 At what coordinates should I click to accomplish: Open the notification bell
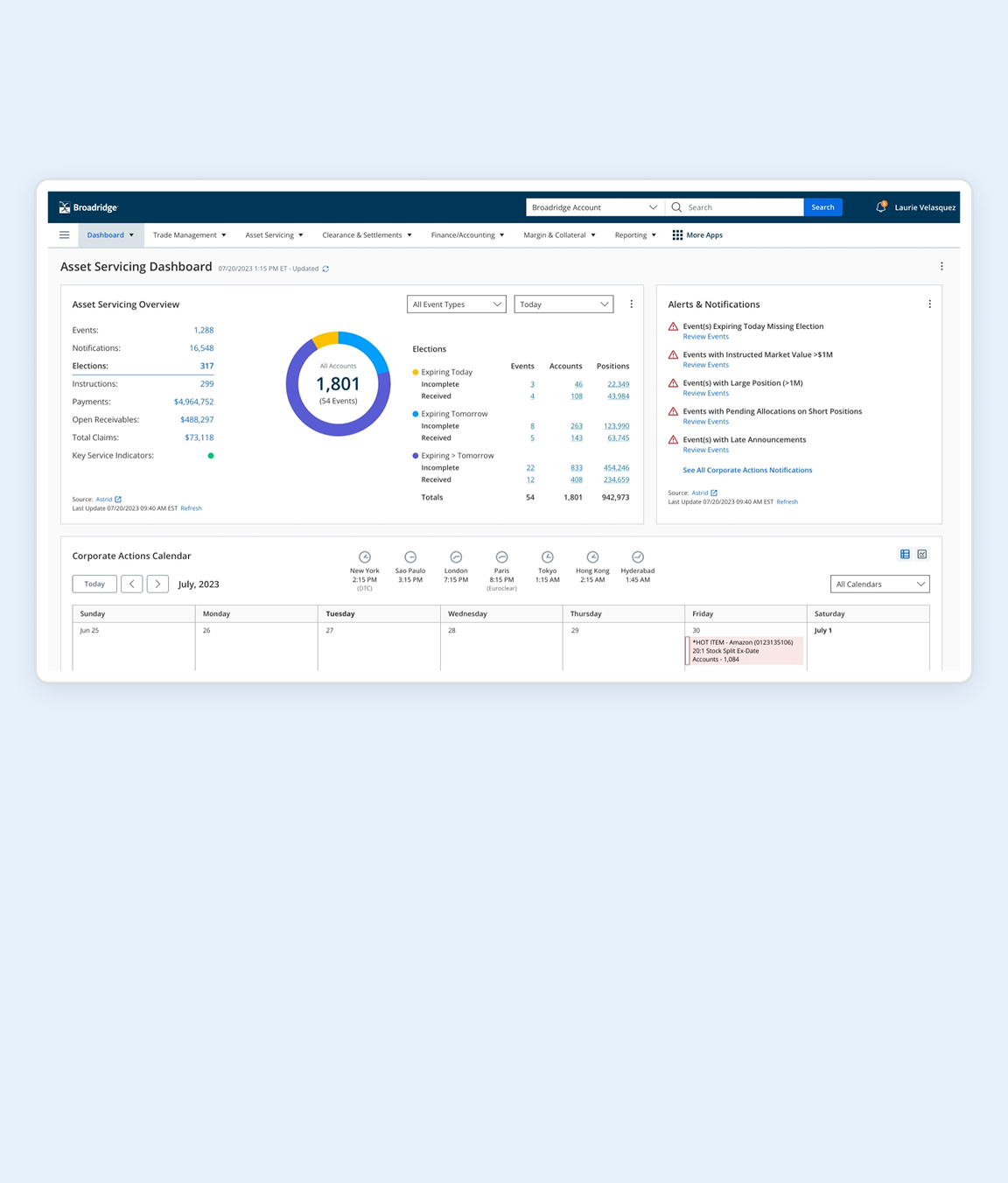coord(881,207)
